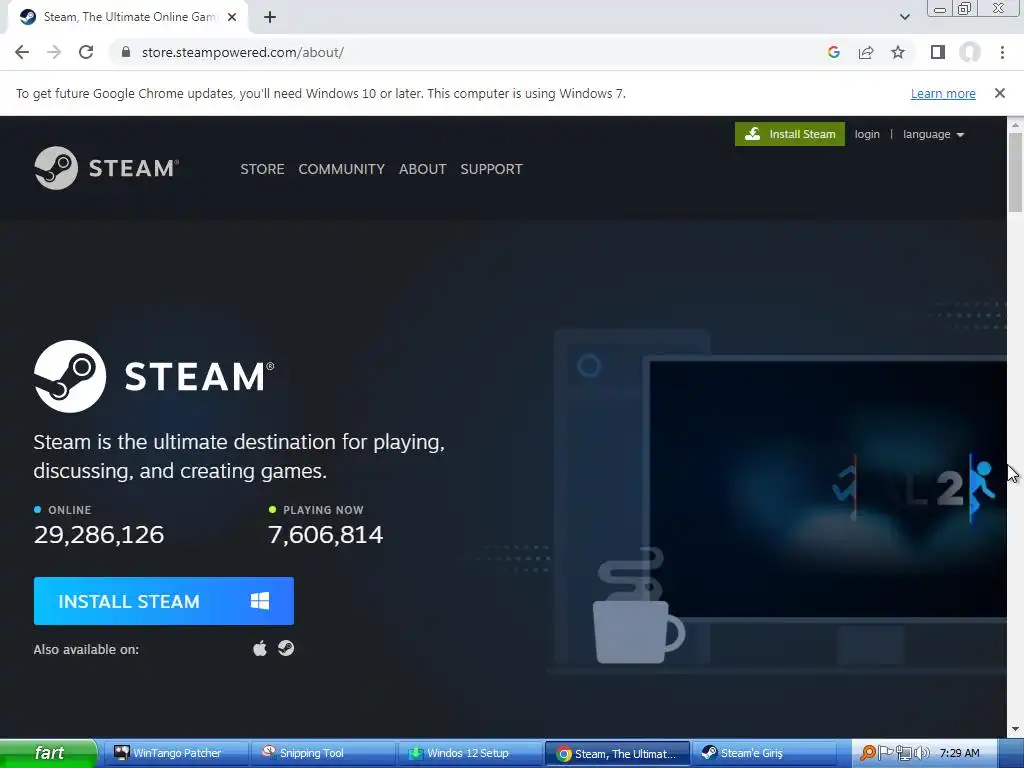Switch to Snipping Tool taskbar window

tap(323, 753)
